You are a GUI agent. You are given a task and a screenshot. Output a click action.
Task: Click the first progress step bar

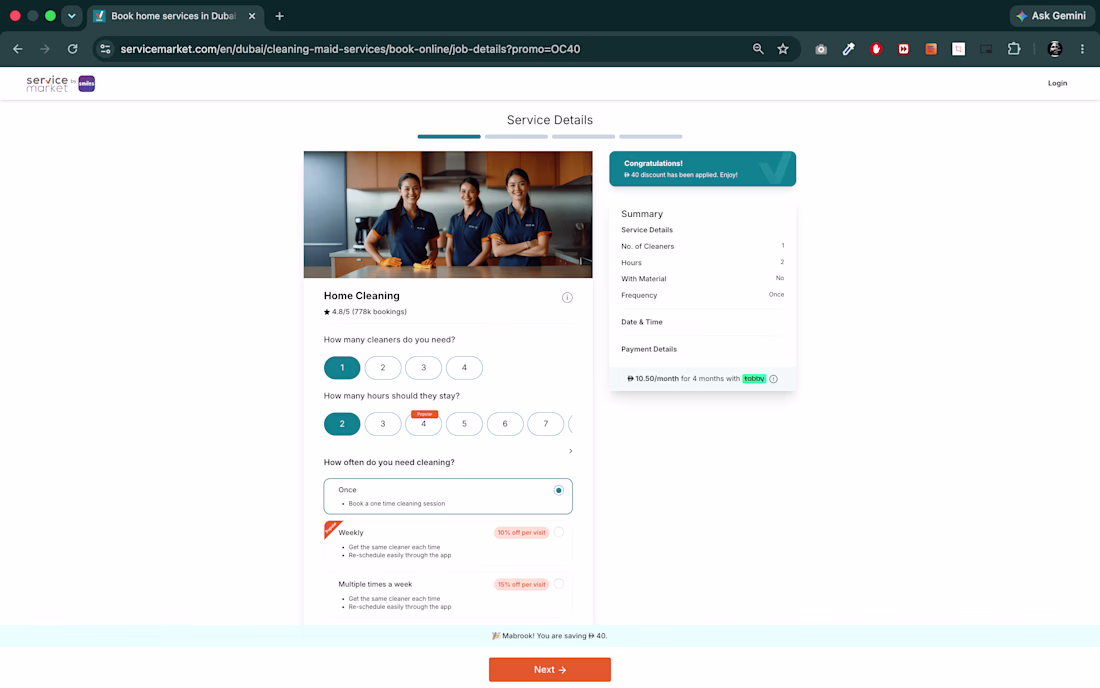(x=449, y=136)
